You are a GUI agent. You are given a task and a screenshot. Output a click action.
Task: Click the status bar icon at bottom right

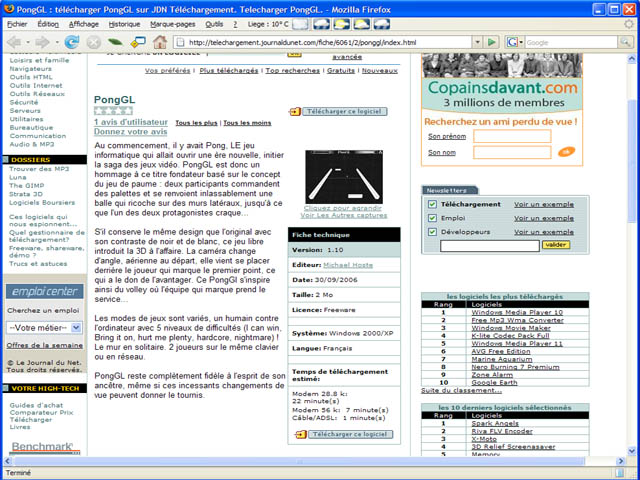(620, 473)
